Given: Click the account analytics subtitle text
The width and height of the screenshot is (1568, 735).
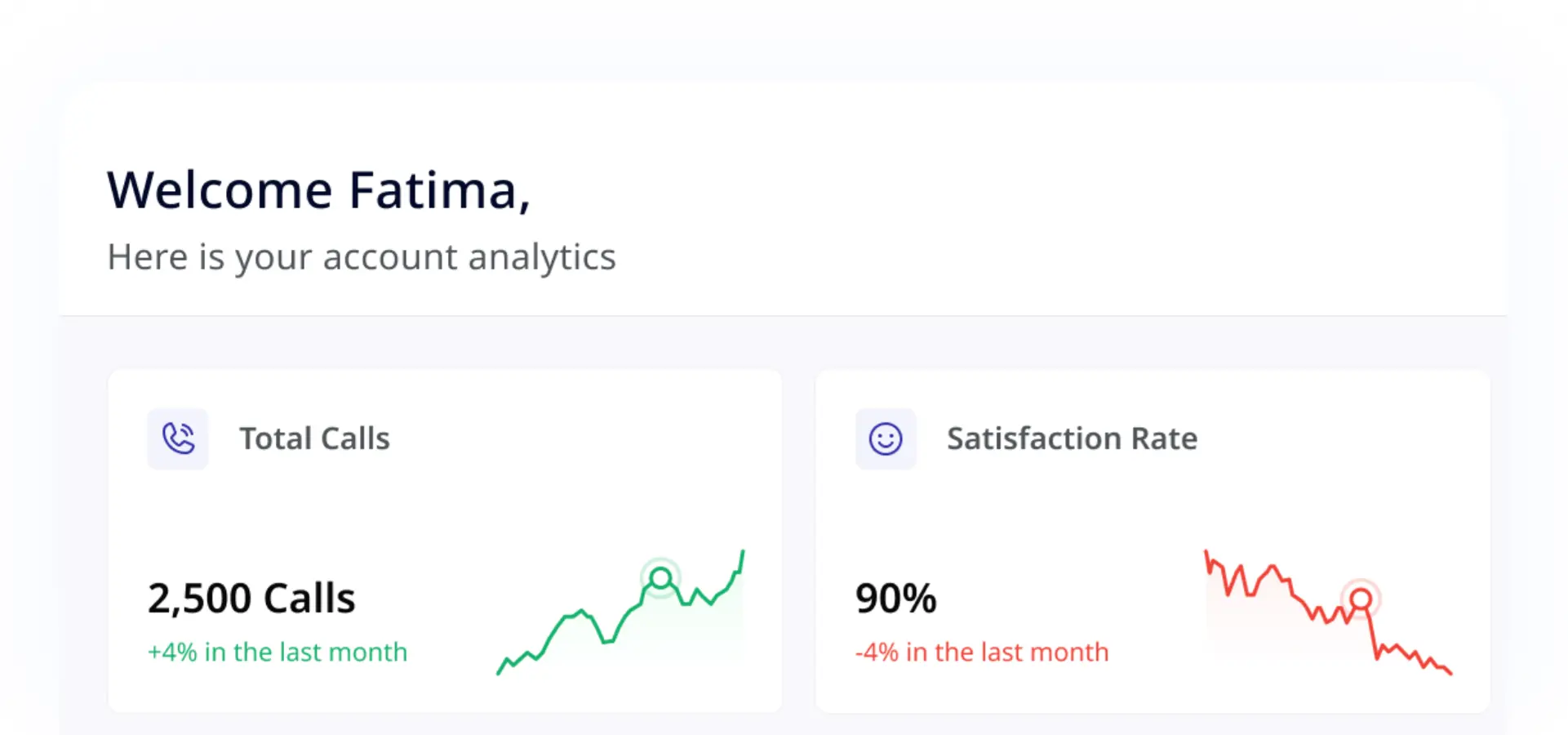Looking at the screenshot, I should (x=361, y=256).
